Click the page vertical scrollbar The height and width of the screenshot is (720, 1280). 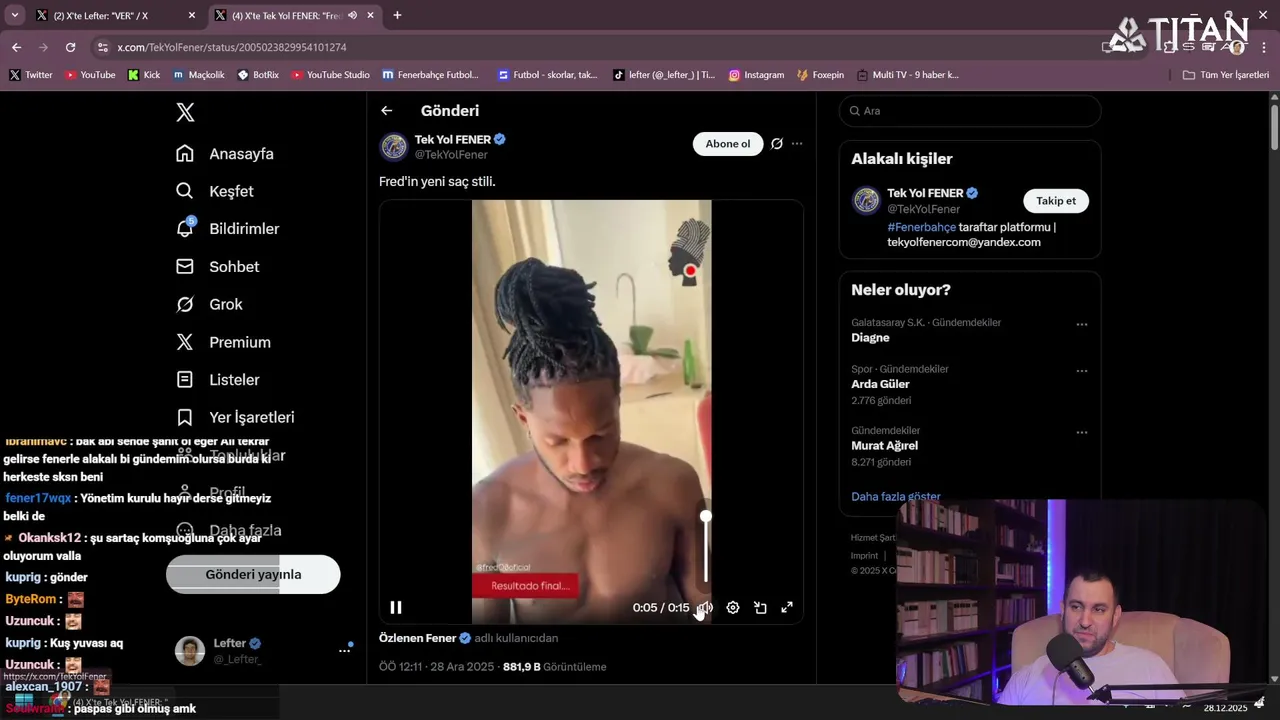[x=1274, y=130]
